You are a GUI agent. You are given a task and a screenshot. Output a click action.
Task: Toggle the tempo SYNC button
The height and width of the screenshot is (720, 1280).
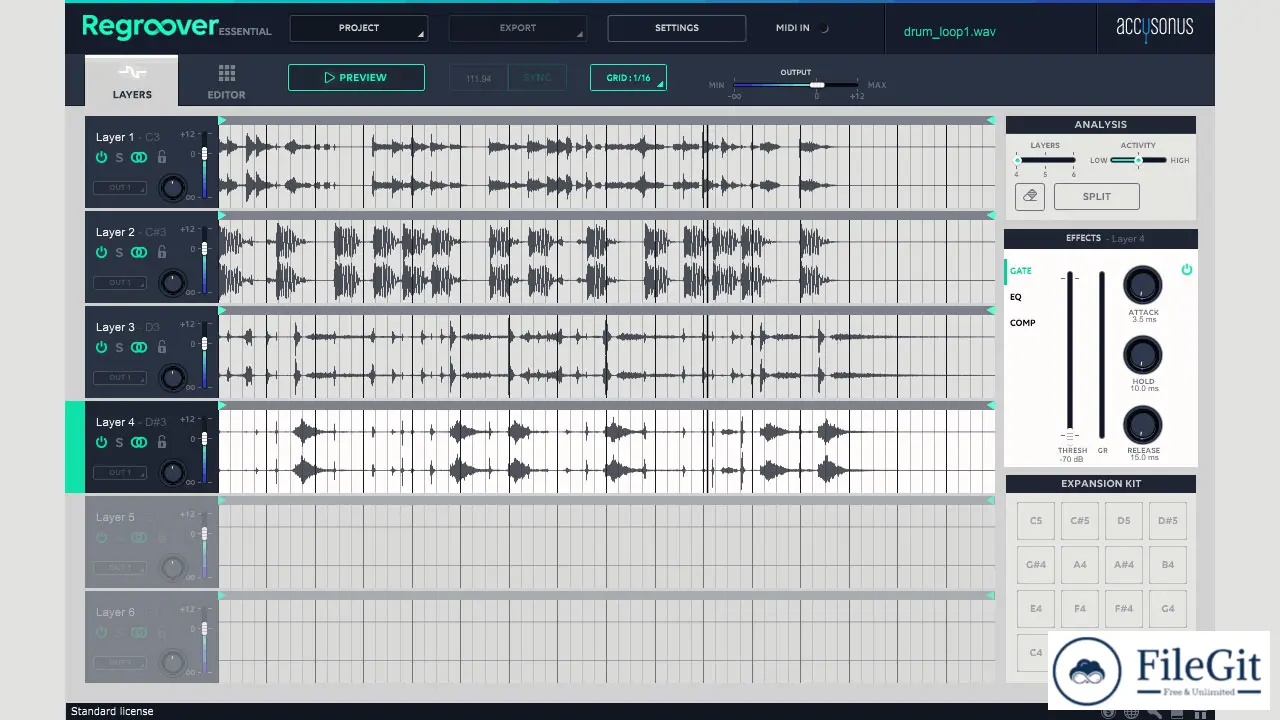537,78
